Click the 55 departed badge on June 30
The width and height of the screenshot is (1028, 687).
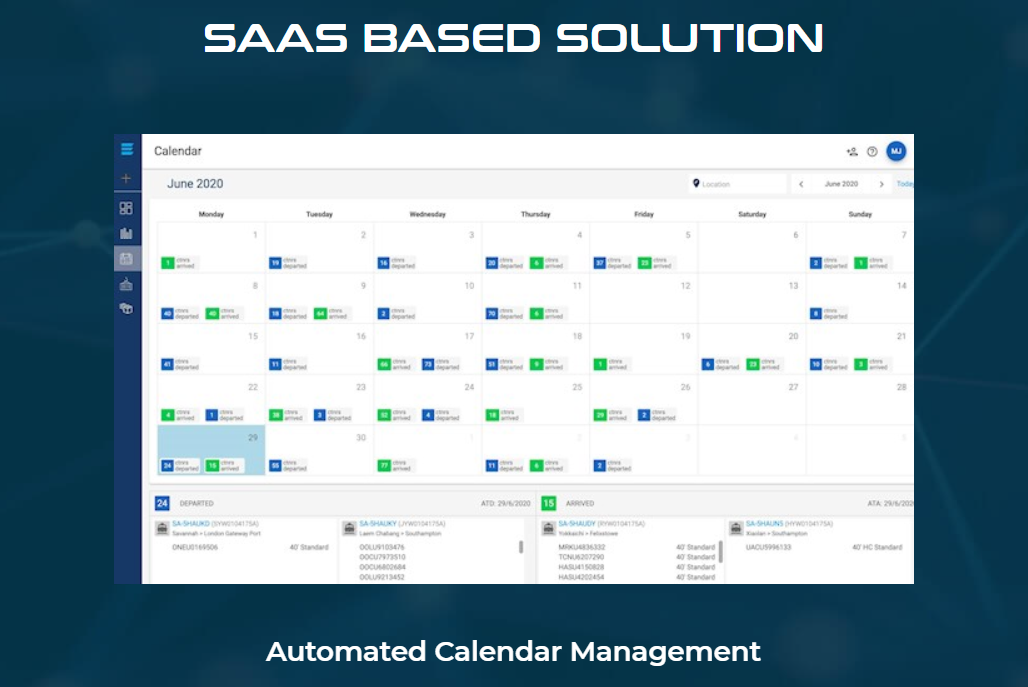tap(288, 465)
